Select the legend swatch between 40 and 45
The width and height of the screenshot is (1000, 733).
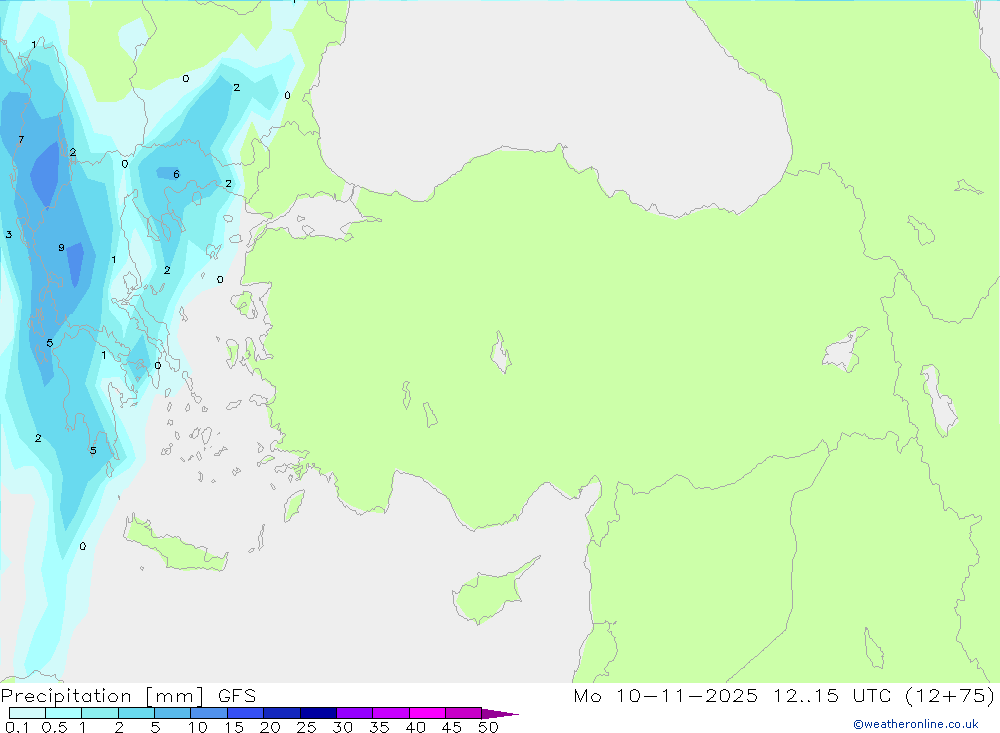click(x=427, y=713)
